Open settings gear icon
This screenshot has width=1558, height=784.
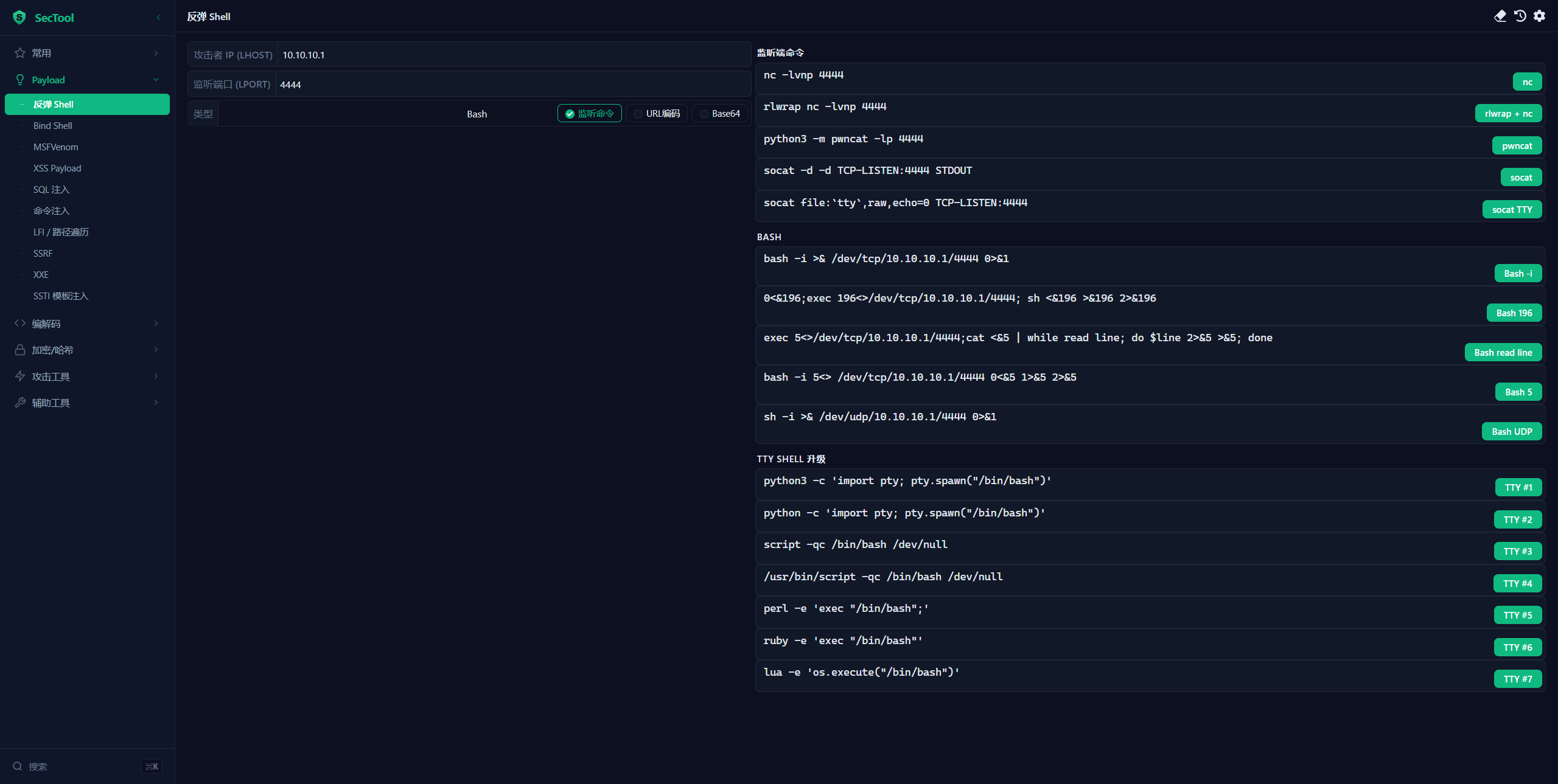tap(1539, 16)
